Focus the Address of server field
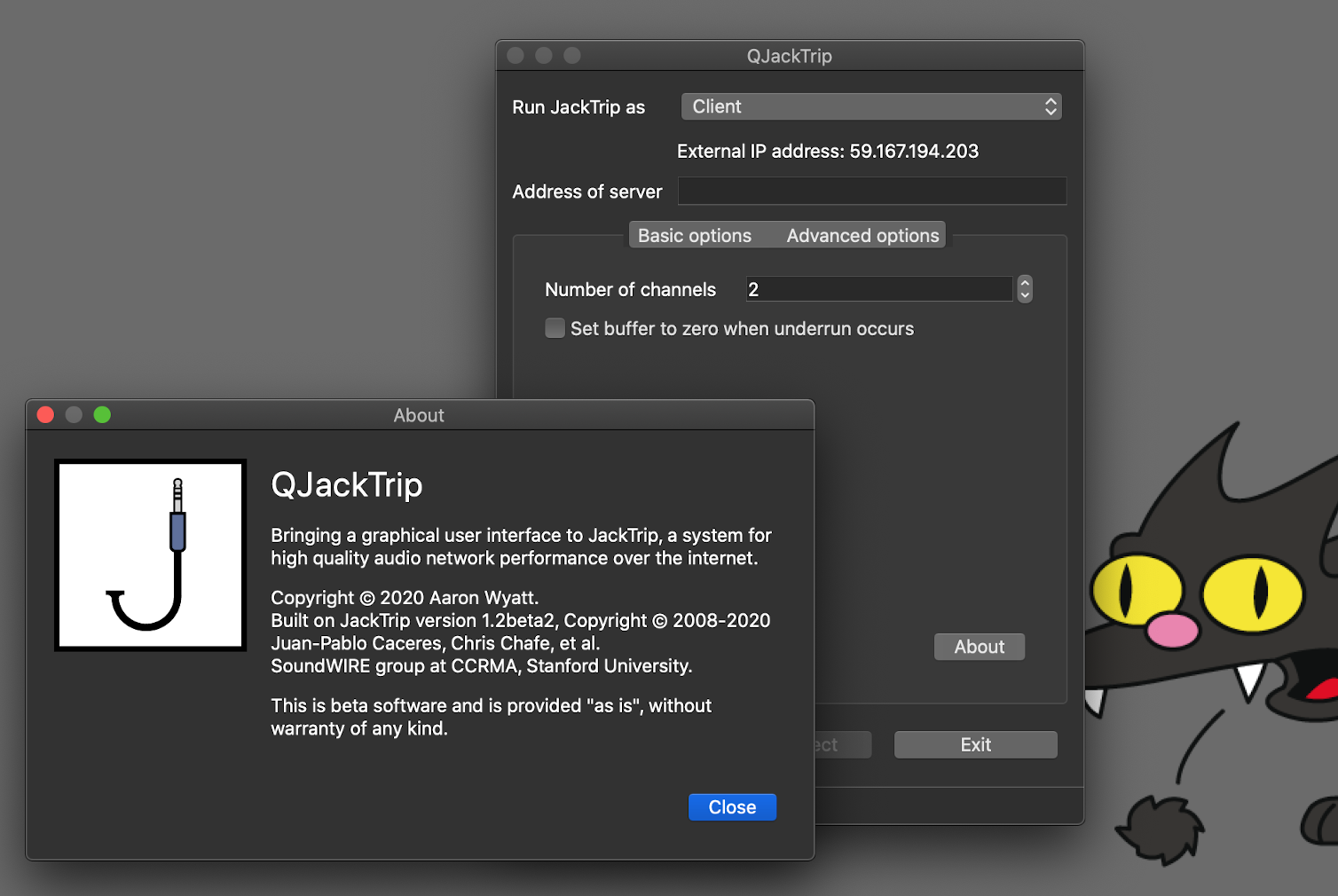 (872, 191)
